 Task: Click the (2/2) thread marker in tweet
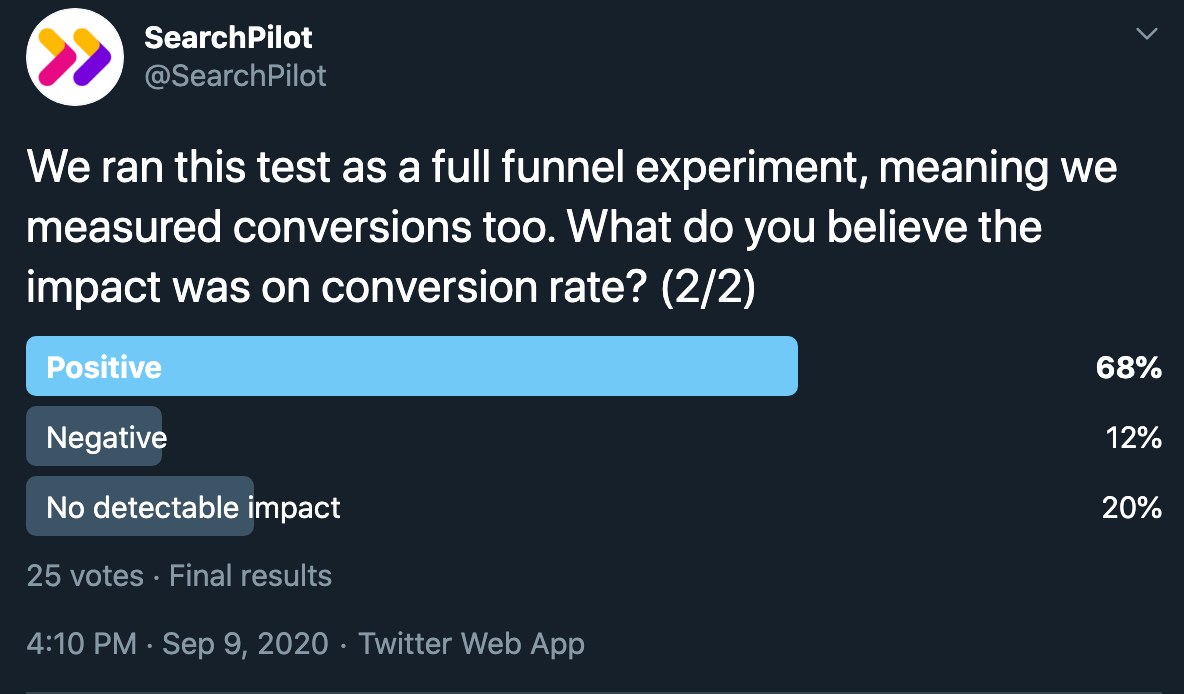point(708,287)
